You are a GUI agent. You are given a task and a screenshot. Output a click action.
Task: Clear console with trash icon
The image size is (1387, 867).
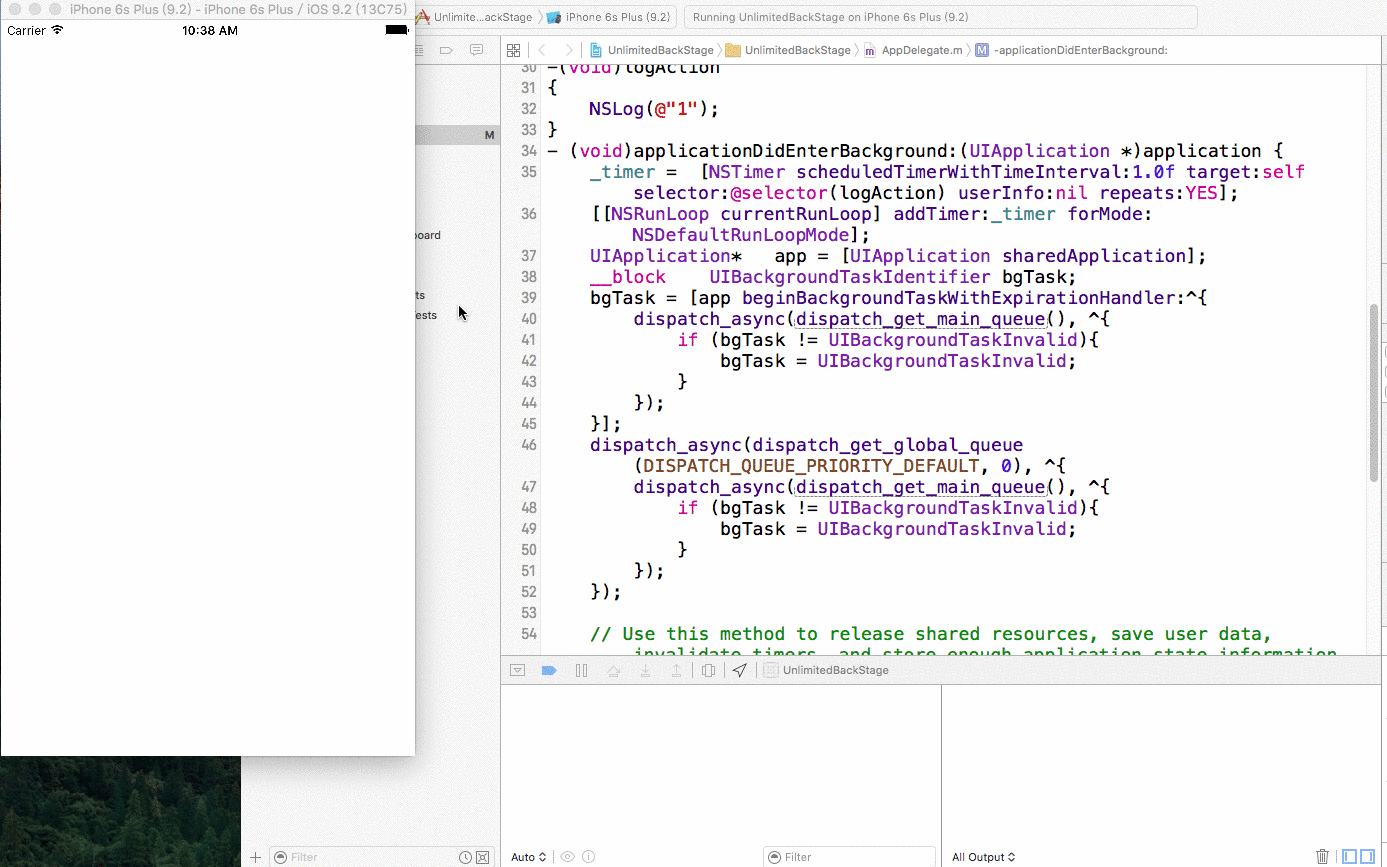[x=1322, y=856]
